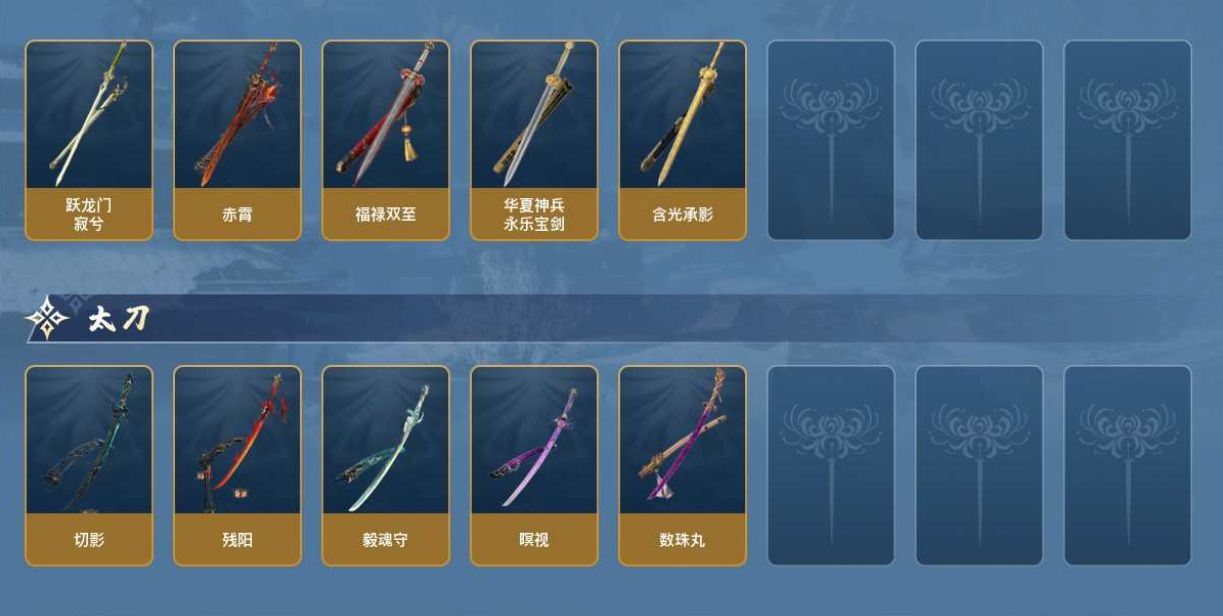Screen dimensions: 1223x616
Task: Select the 跃龙门 寂兮 sword card
Action: pyautogui.click(x=89, y=140)
